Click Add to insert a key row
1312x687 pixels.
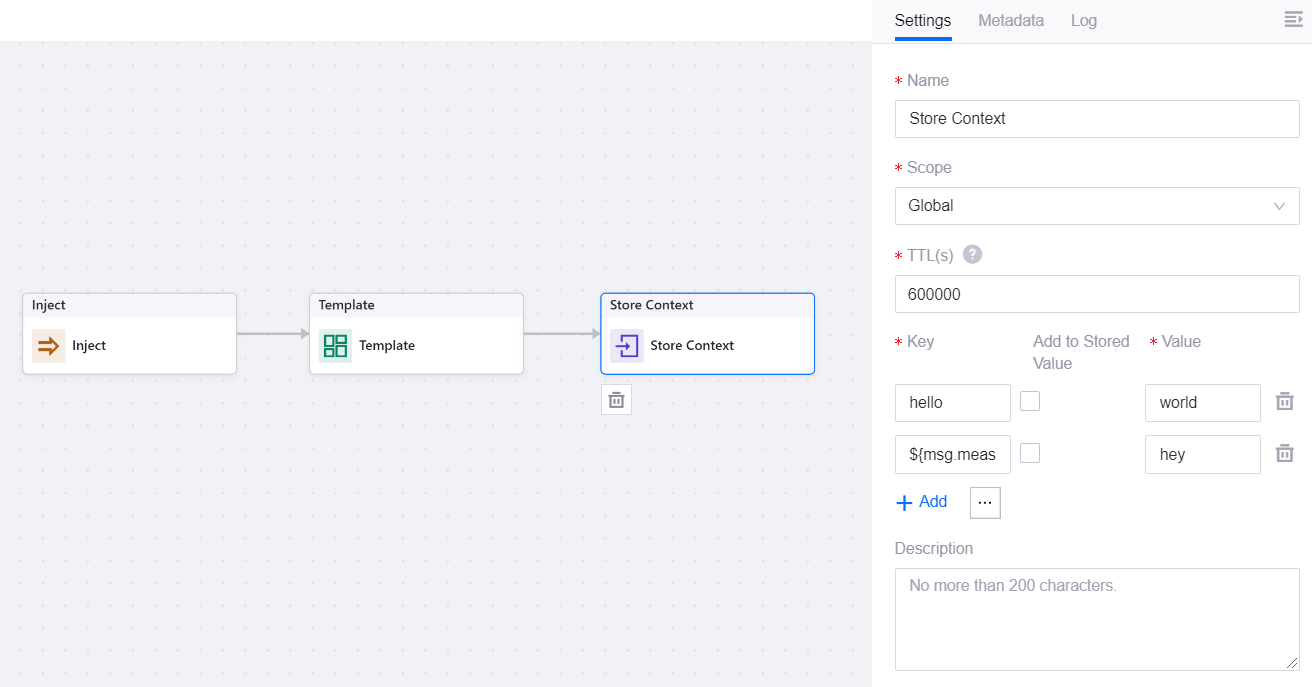point(921,502)
